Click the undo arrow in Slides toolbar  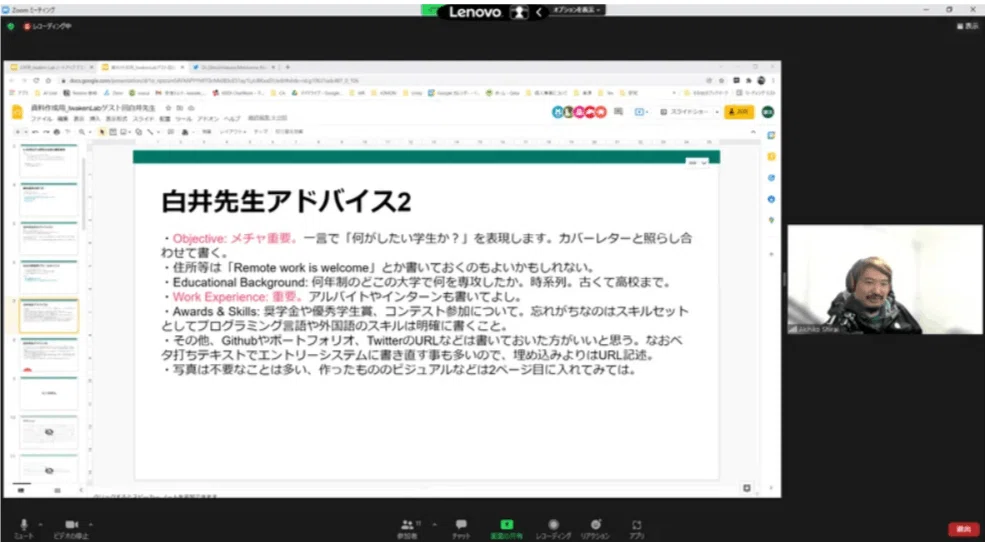35,132
